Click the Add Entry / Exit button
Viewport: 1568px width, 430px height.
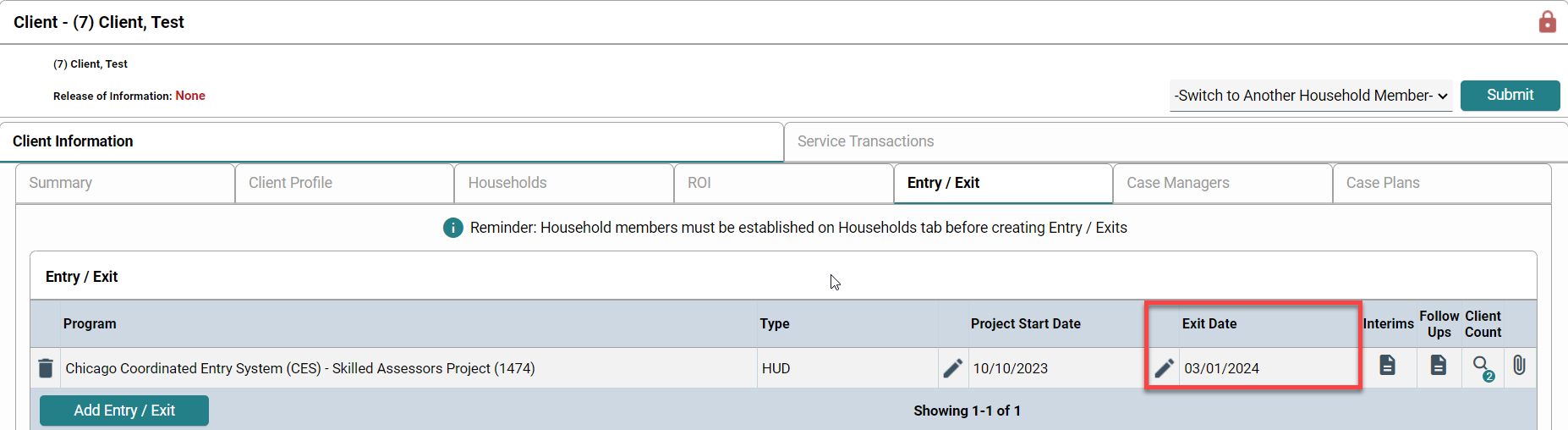point(124,411)
